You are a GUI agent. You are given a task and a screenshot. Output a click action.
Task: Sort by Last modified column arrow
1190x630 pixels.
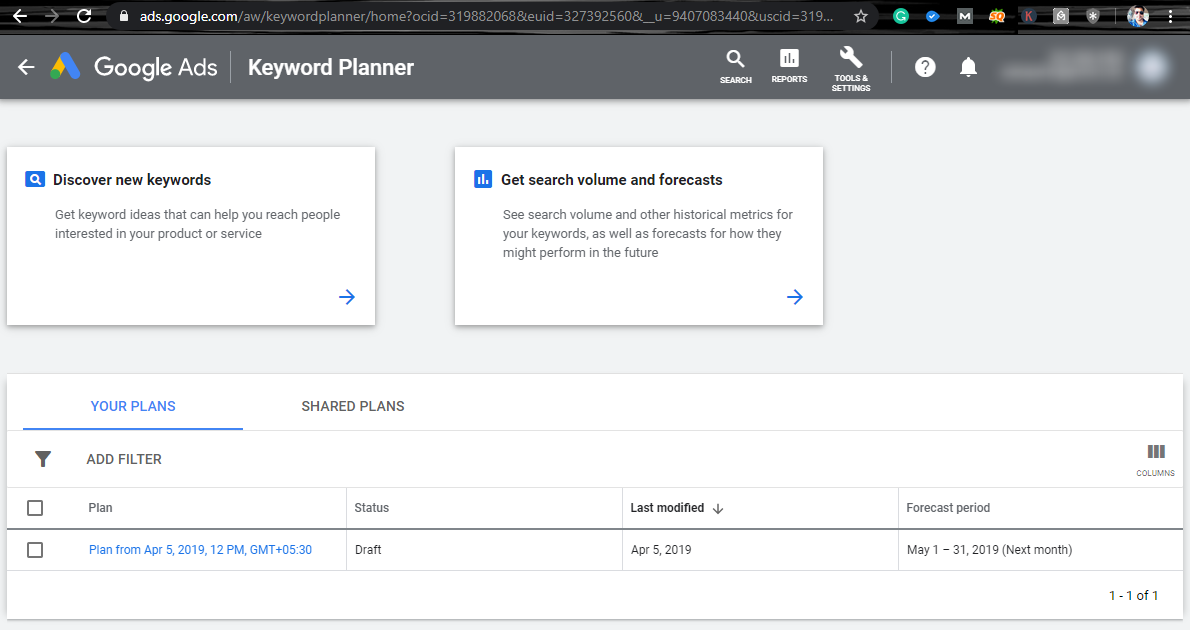(x=718, y=509)
